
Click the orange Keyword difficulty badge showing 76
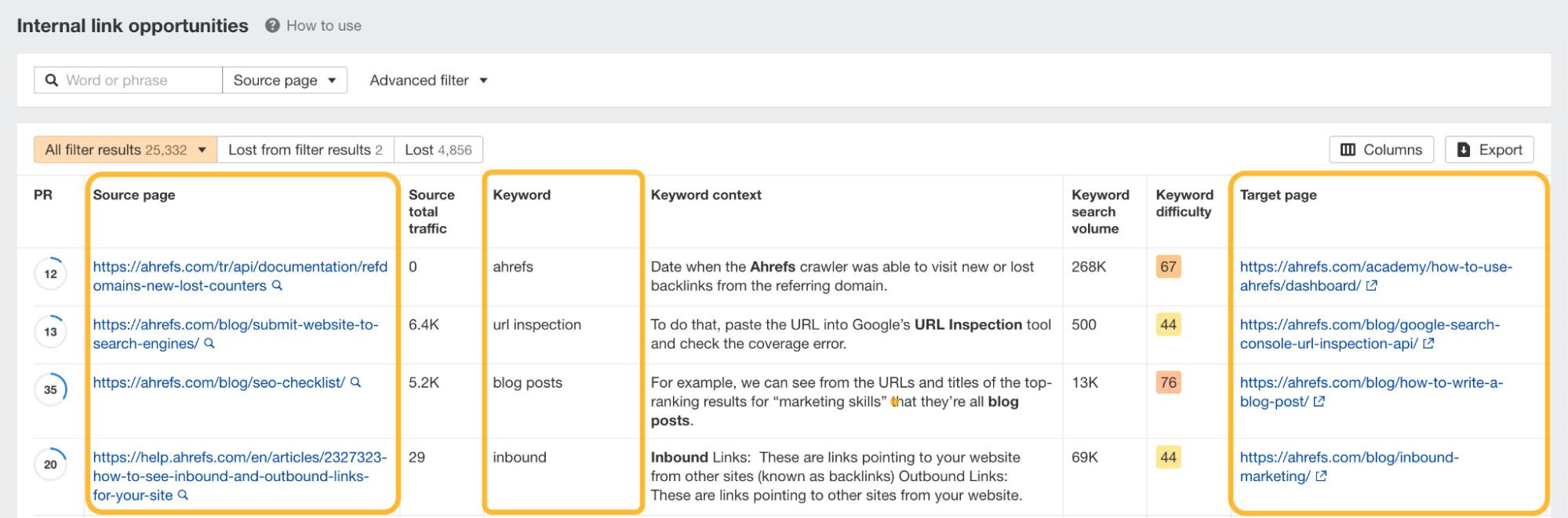1166,382
